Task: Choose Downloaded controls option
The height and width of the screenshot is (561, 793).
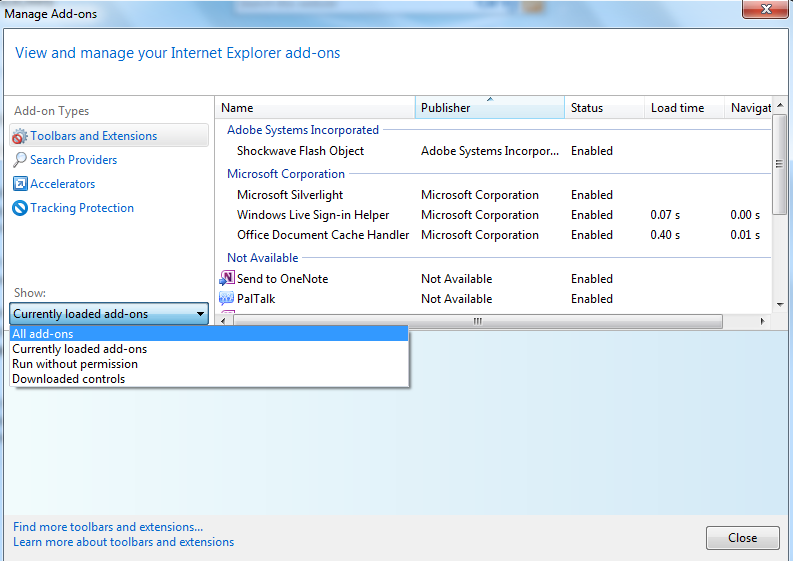Action: click(x=209, y=379)
